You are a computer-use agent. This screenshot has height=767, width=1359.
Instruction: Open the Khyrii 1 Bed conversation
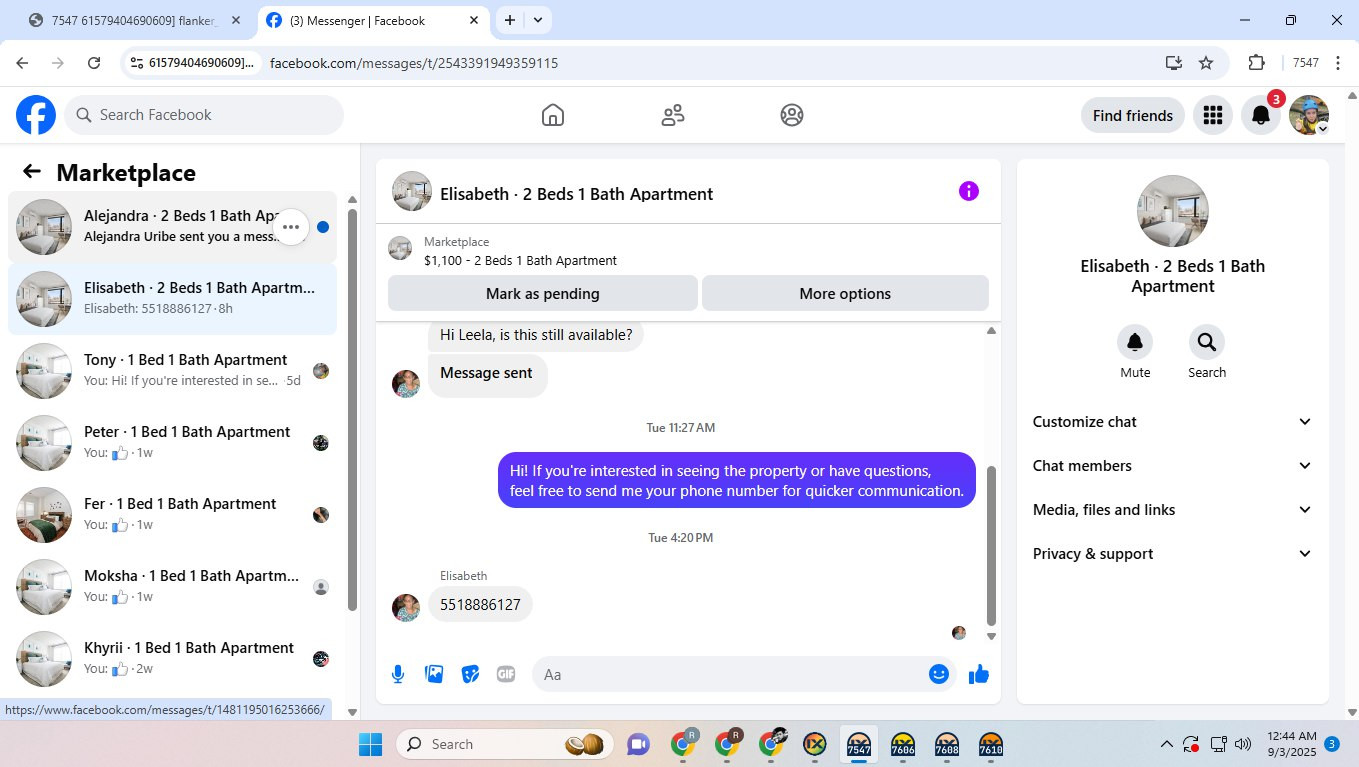(172, 659)
